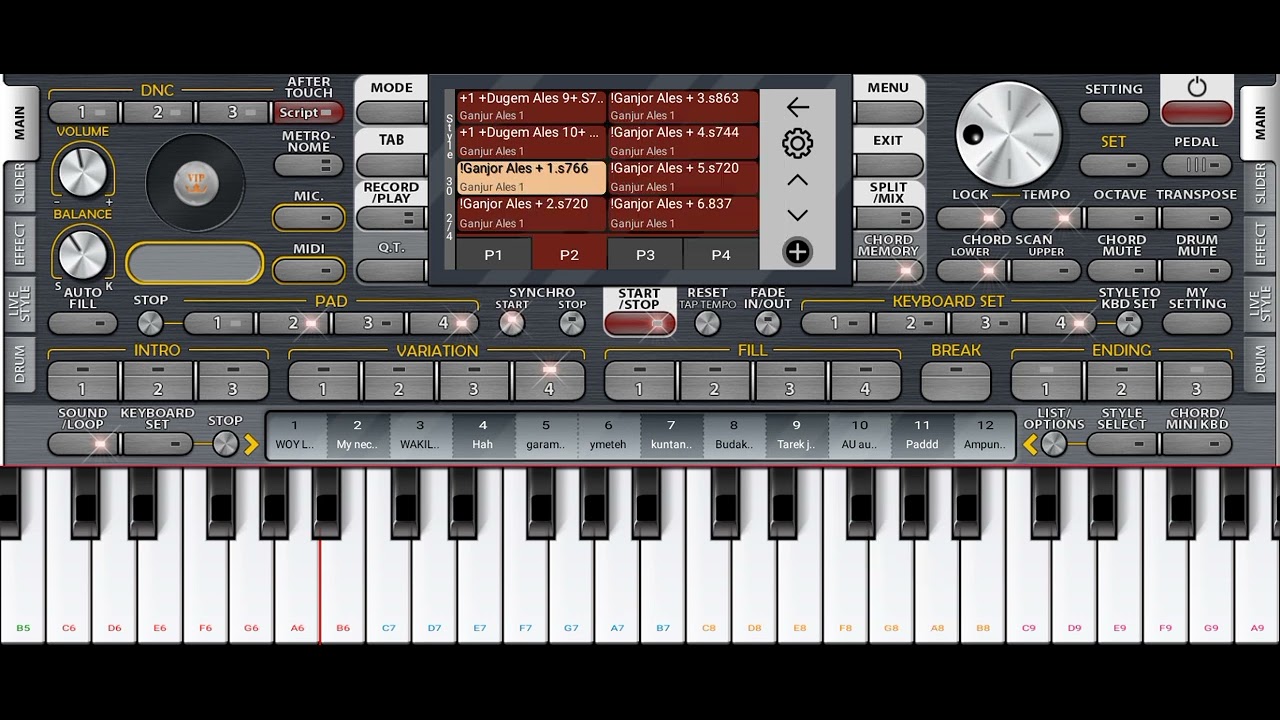Tap the empty display pad under joystick
1280x720 pixels.
[195, 263]
